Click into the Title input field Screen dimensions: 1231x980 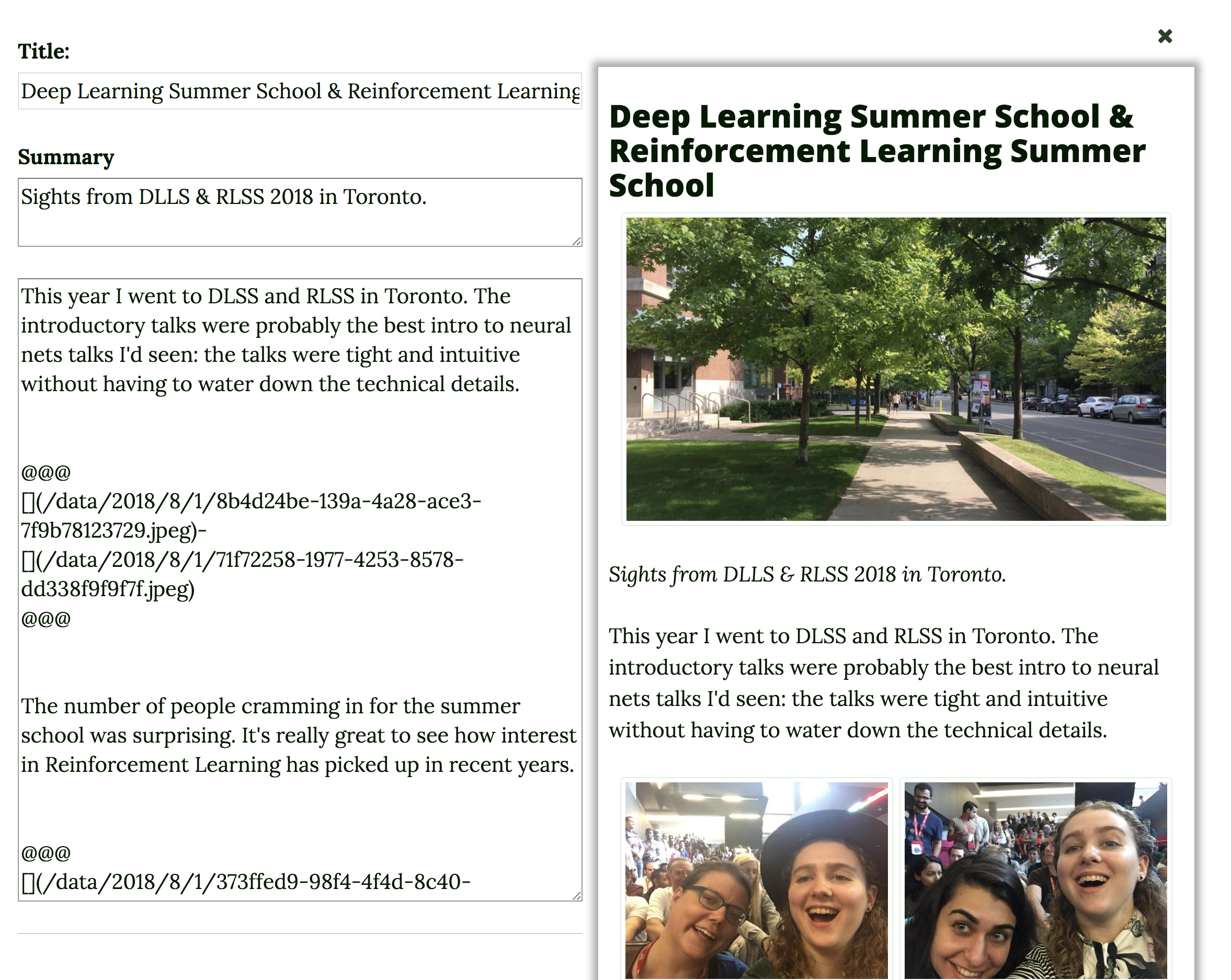tap(300, 91)
